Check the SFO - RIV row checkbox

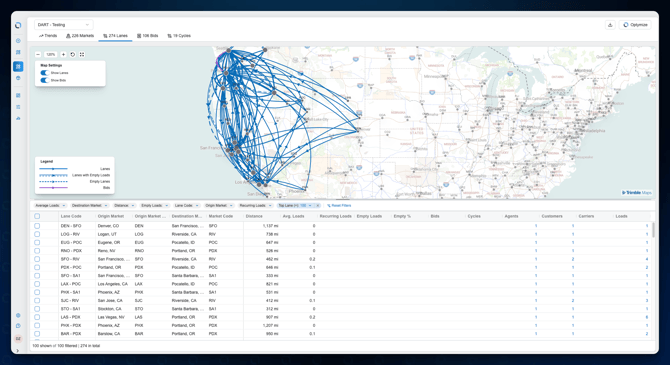37,259
